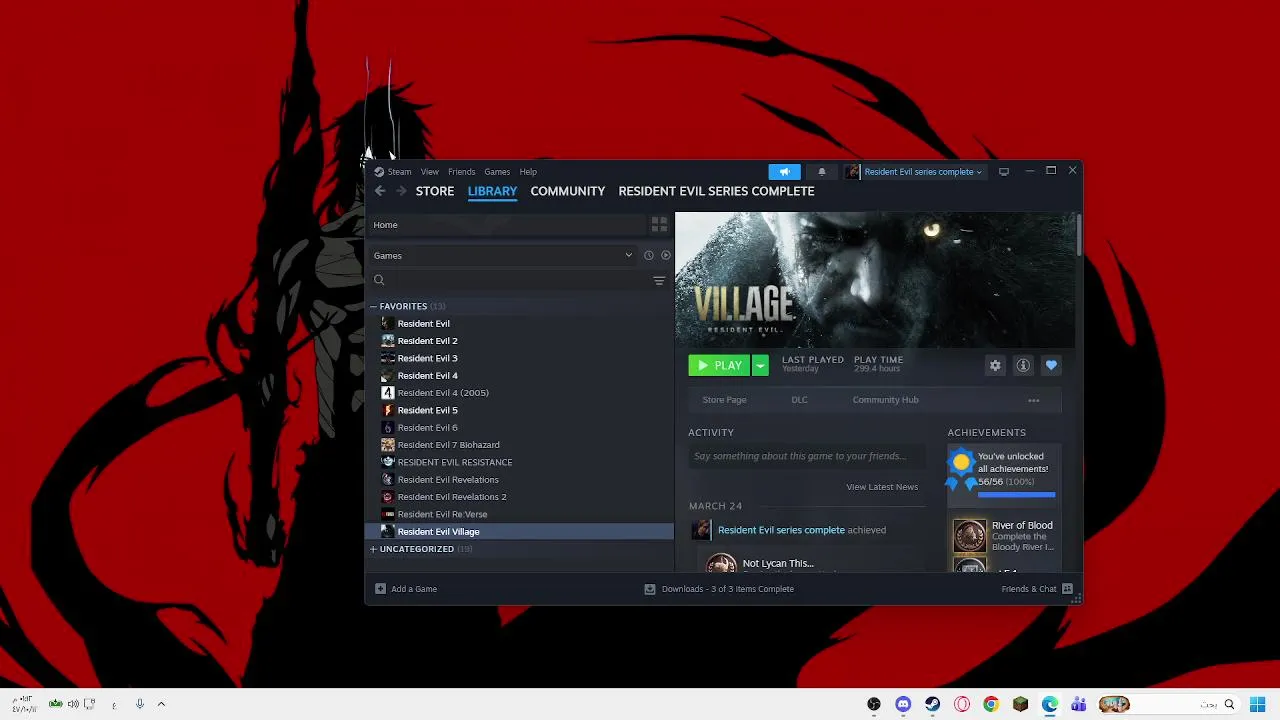Screen dimensions: 1280x720
Task: Click the green PLAY button
Action: click(719, 366)
